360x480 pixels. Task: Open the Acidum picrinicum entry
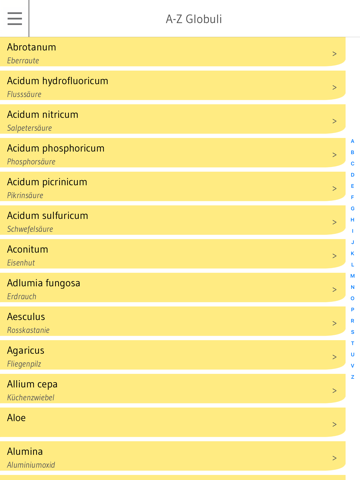click(x=173, y=186)
